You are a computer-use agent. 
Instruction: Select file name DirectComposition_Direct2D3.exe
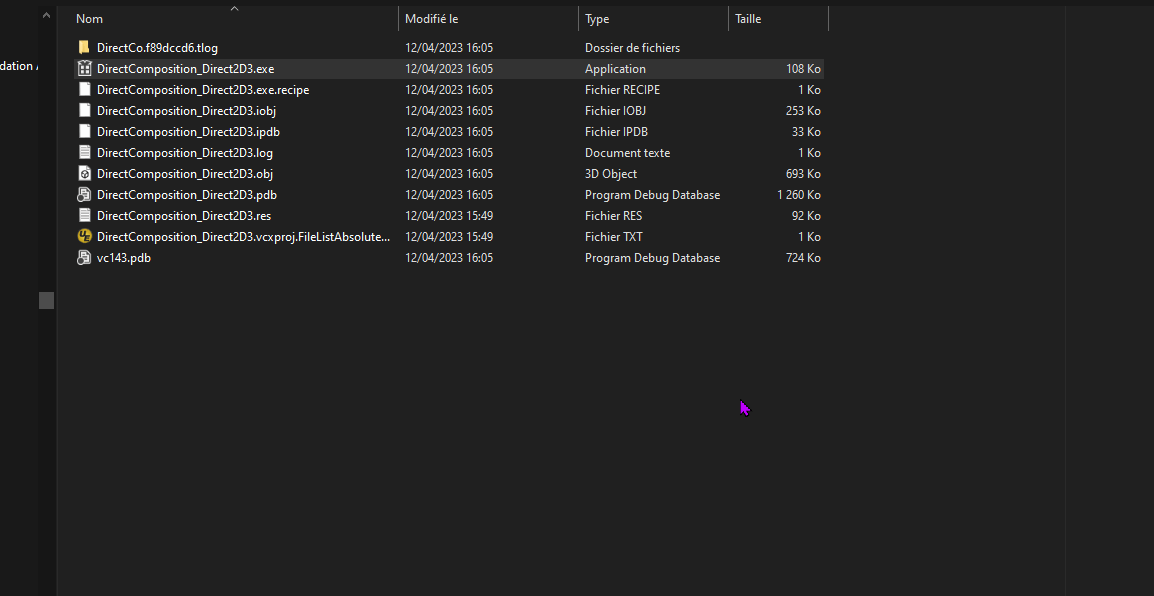(185, 68)
